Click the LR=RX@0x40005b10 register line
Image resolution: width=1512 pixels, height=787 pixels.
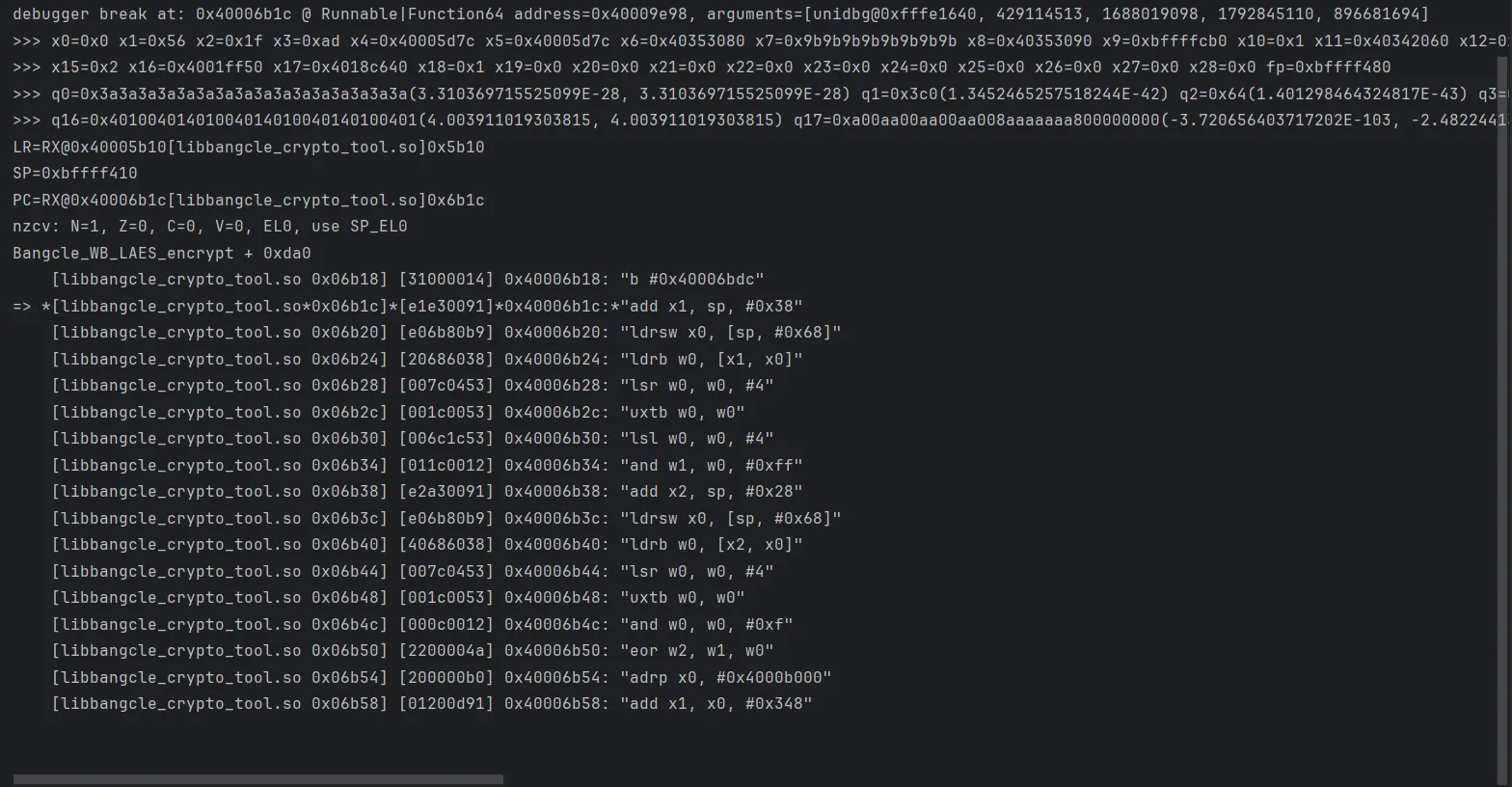(249, 147)
